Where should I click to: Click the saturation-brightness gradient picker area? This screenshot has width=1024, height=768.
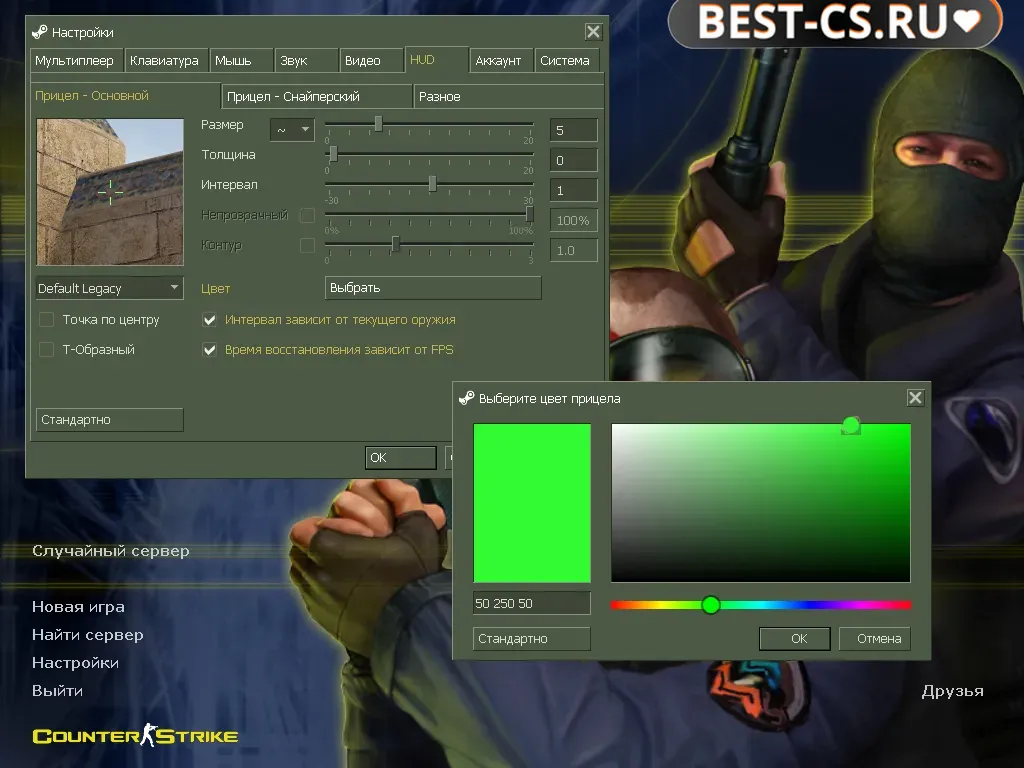pyautogui.click(x=761, y=503)
